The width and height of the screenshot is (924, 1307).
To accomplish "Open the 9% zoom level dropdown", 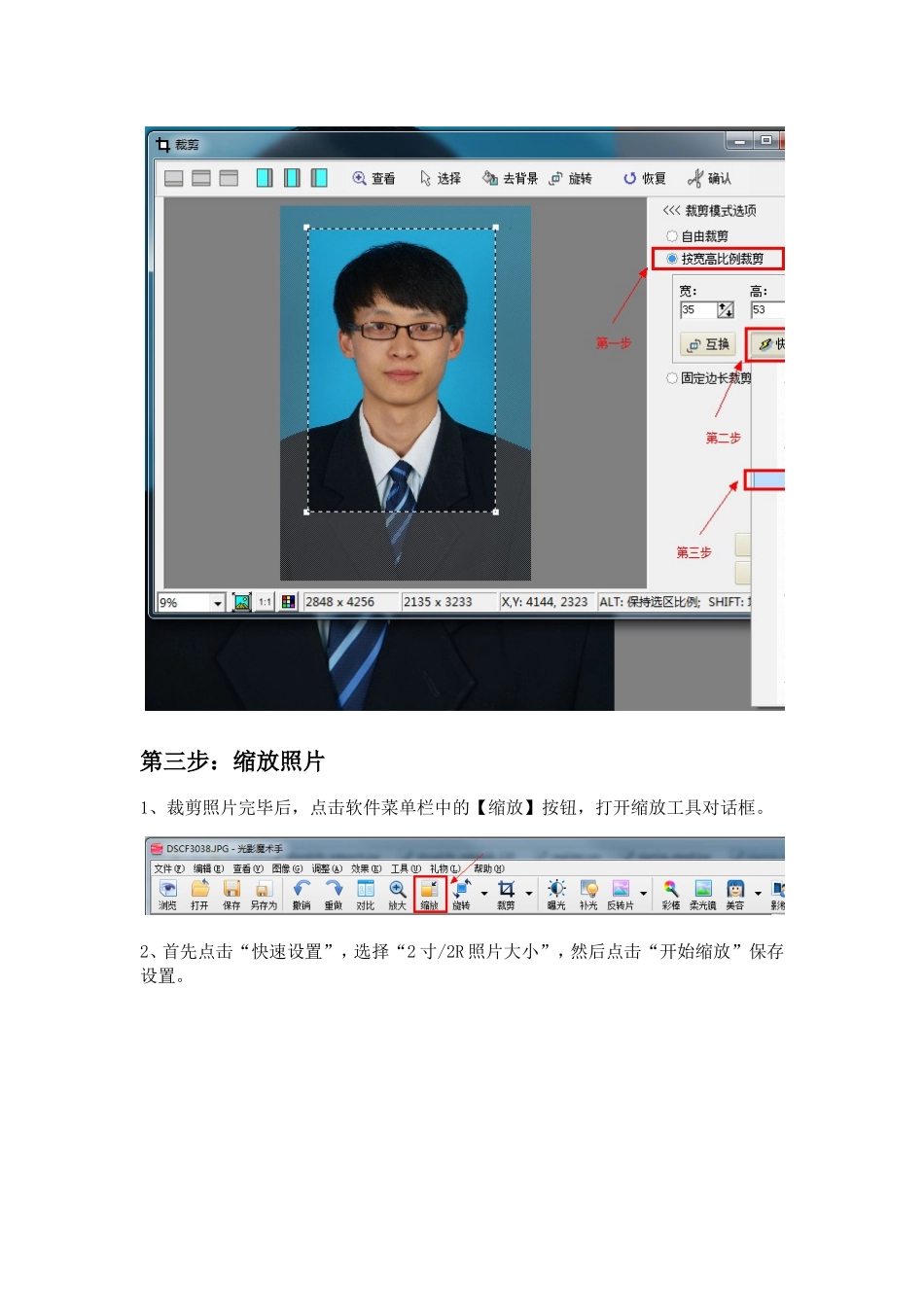I will pos(218,603).
